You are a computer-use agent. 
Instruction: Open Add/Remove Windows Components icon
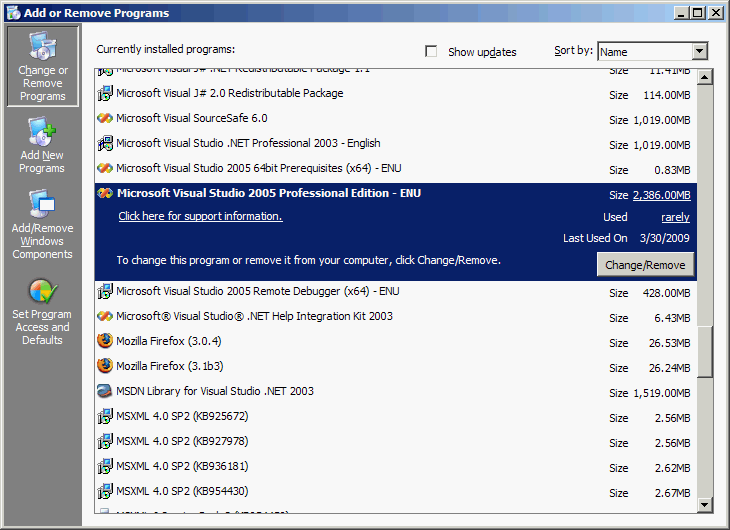pos(42,204)
